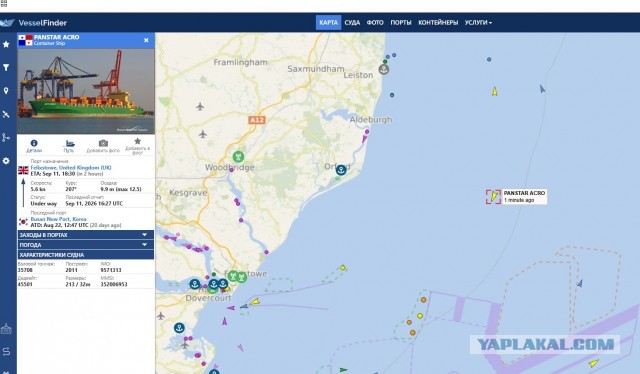640x374 pixels.
Task: Click the blue vessel arrow beside the right wind farm zone
Action: [580, 283]
